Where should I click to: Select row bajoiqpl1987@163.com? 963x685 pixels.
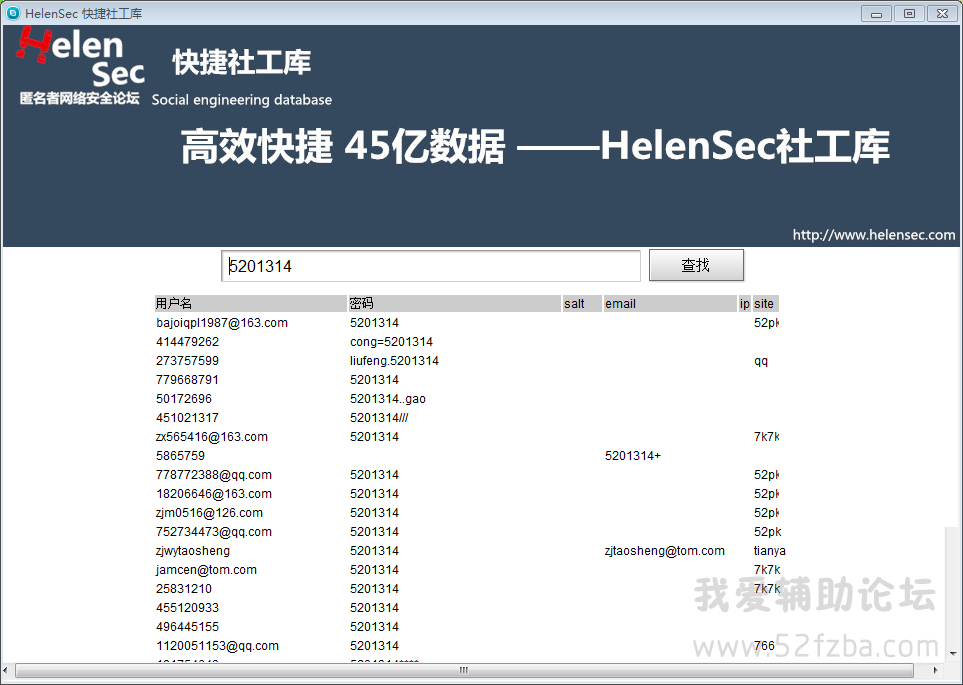coord(467,323)
